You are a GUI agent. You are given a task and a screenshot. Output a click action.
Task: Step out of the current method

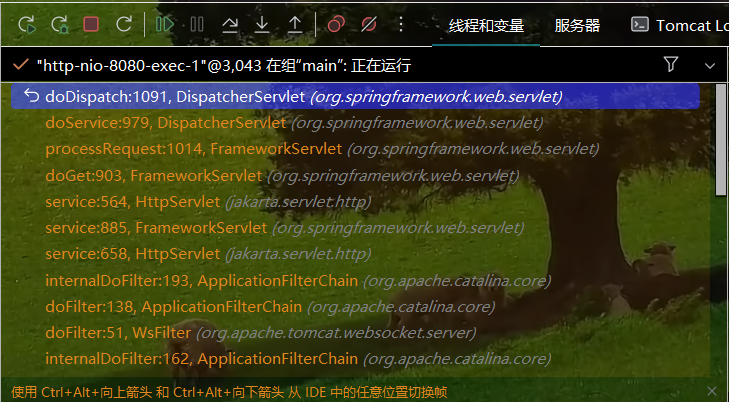295,24
